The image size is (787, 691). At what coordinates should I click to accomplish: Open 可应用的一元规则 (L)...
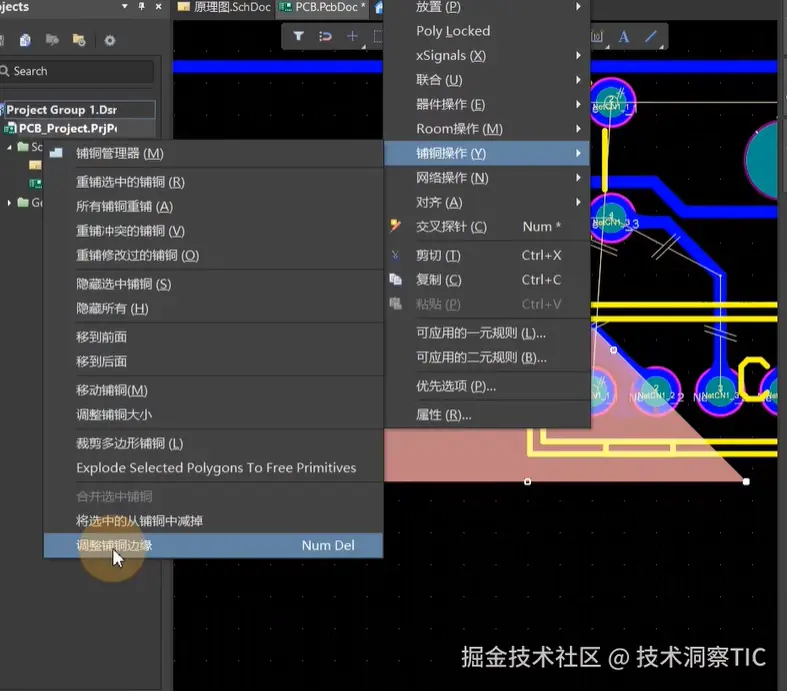pos(487,333)
